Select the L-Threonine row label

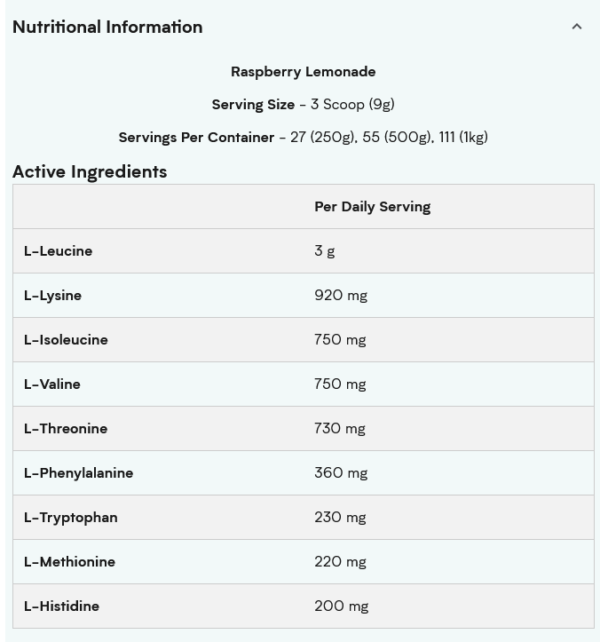[x=66, y=429]
